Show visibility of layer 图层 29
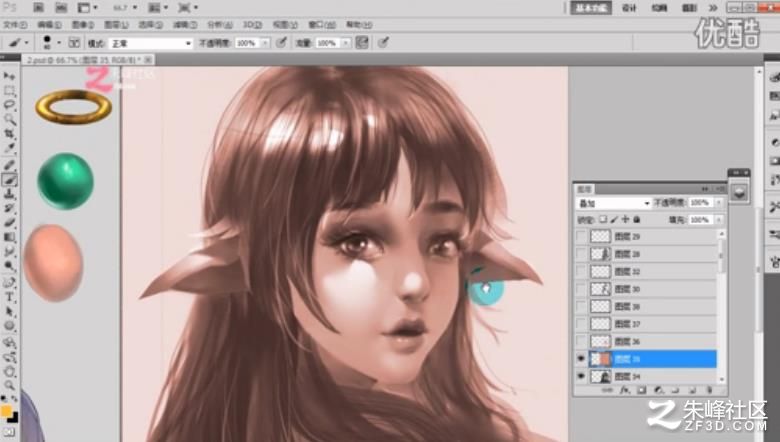The width and height of the screenshot is (780, 442). point(581,236)
